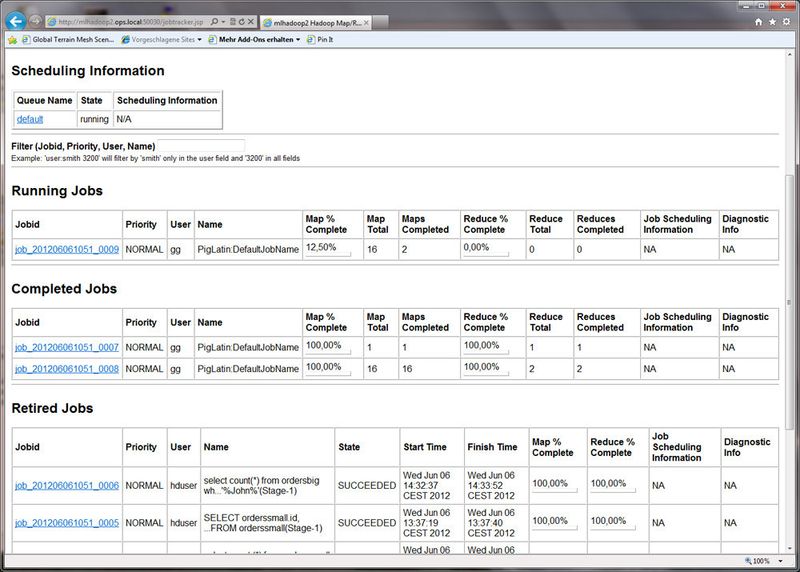Screen dimensions: 800x572
Task: Open the zoom level dropdown arrow
Action: 780,561
